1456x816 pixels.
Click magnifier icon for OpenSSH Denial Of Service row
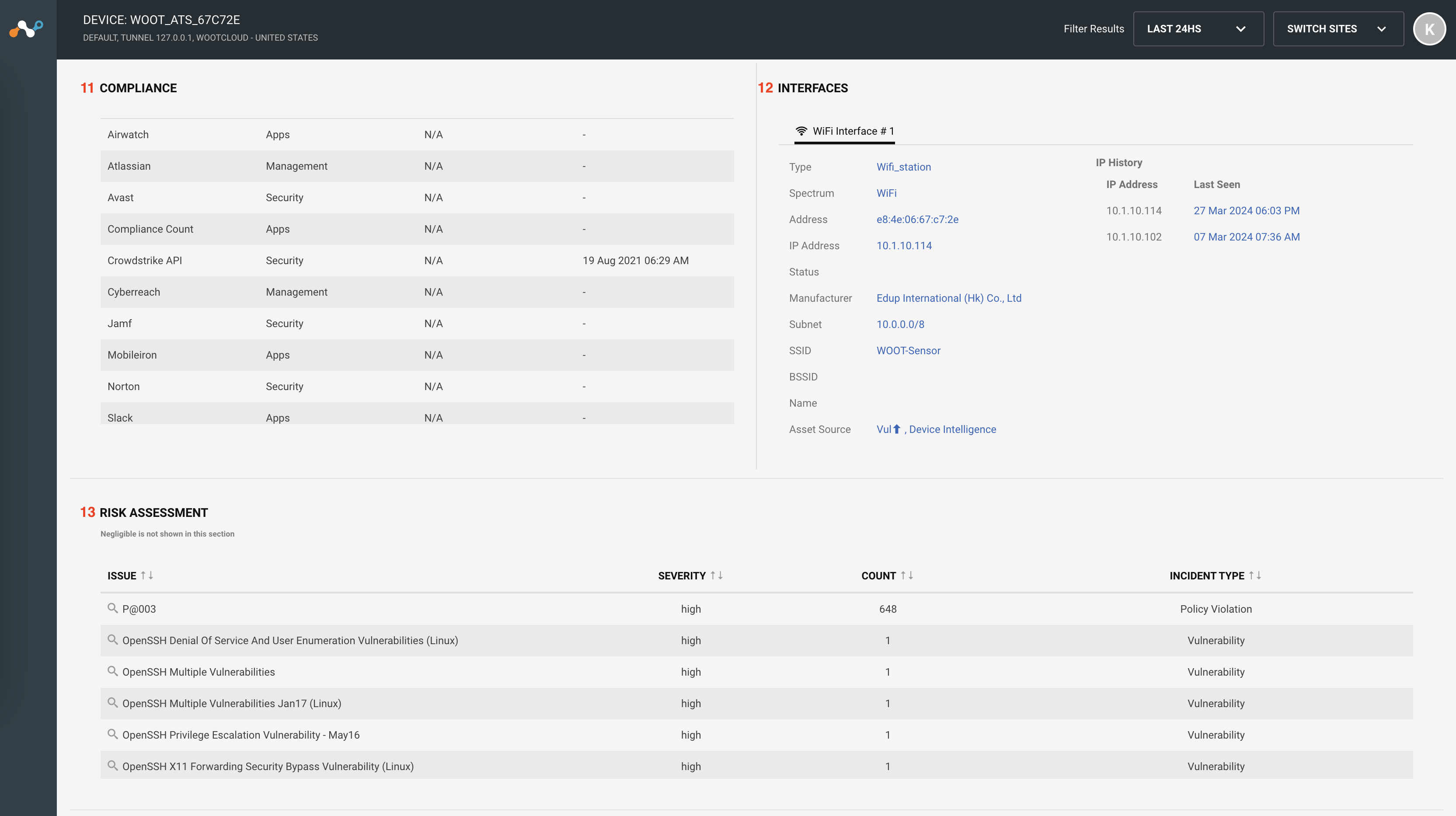(x=112, y=640)
